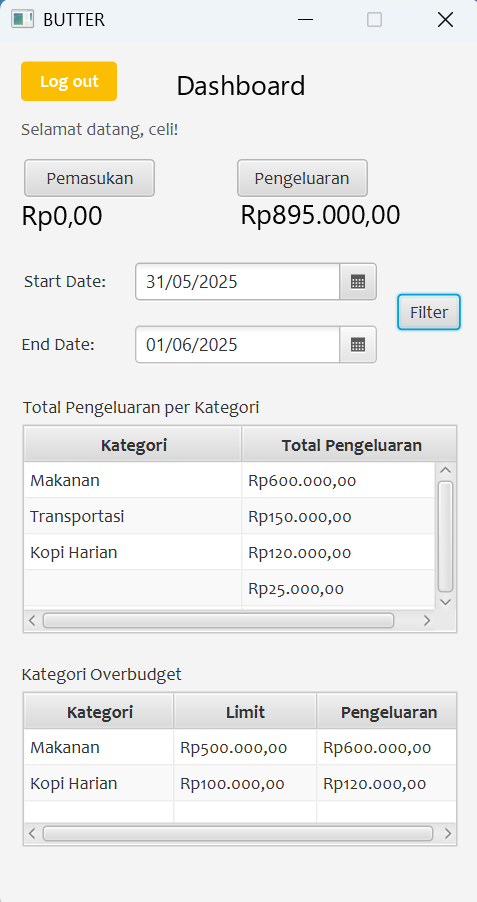Click into the End Date field
This screenshot has width=477, height=902.
pyautogui.click(x=238, y=345)
